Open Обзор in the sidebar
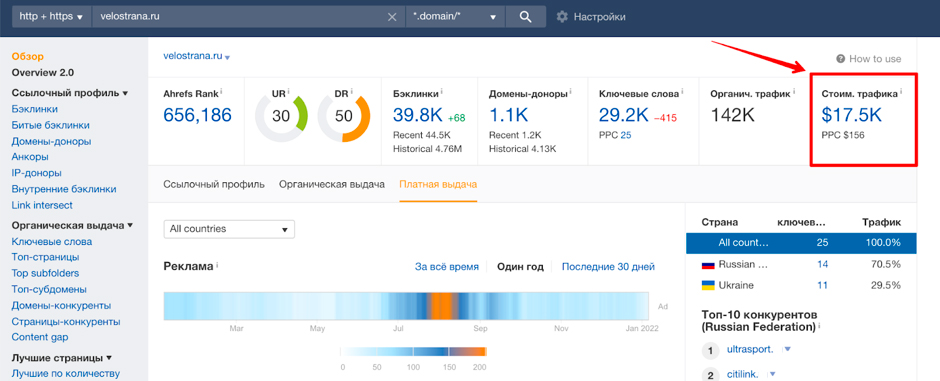940x381 pixels. click(x=28, y=57)
